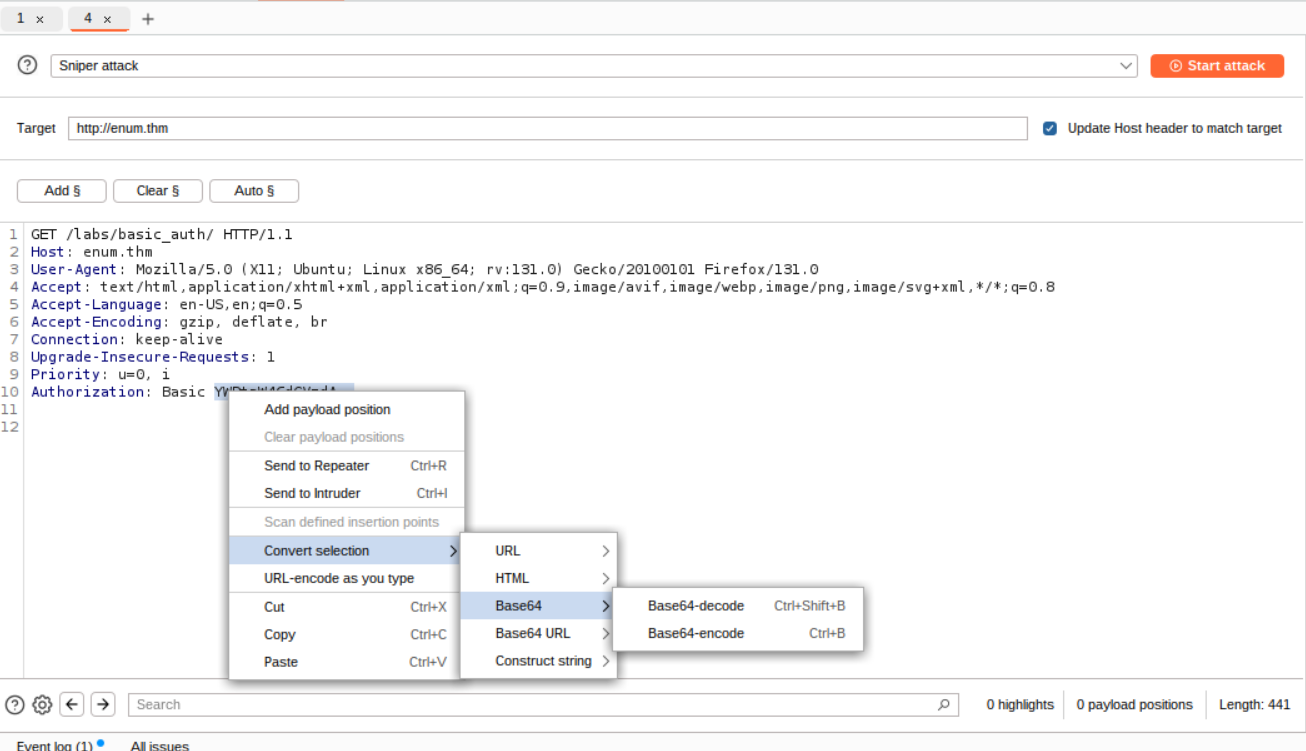Click the forward arrow navigation button
Screen dimensions: 1306x751
[103, 705]
